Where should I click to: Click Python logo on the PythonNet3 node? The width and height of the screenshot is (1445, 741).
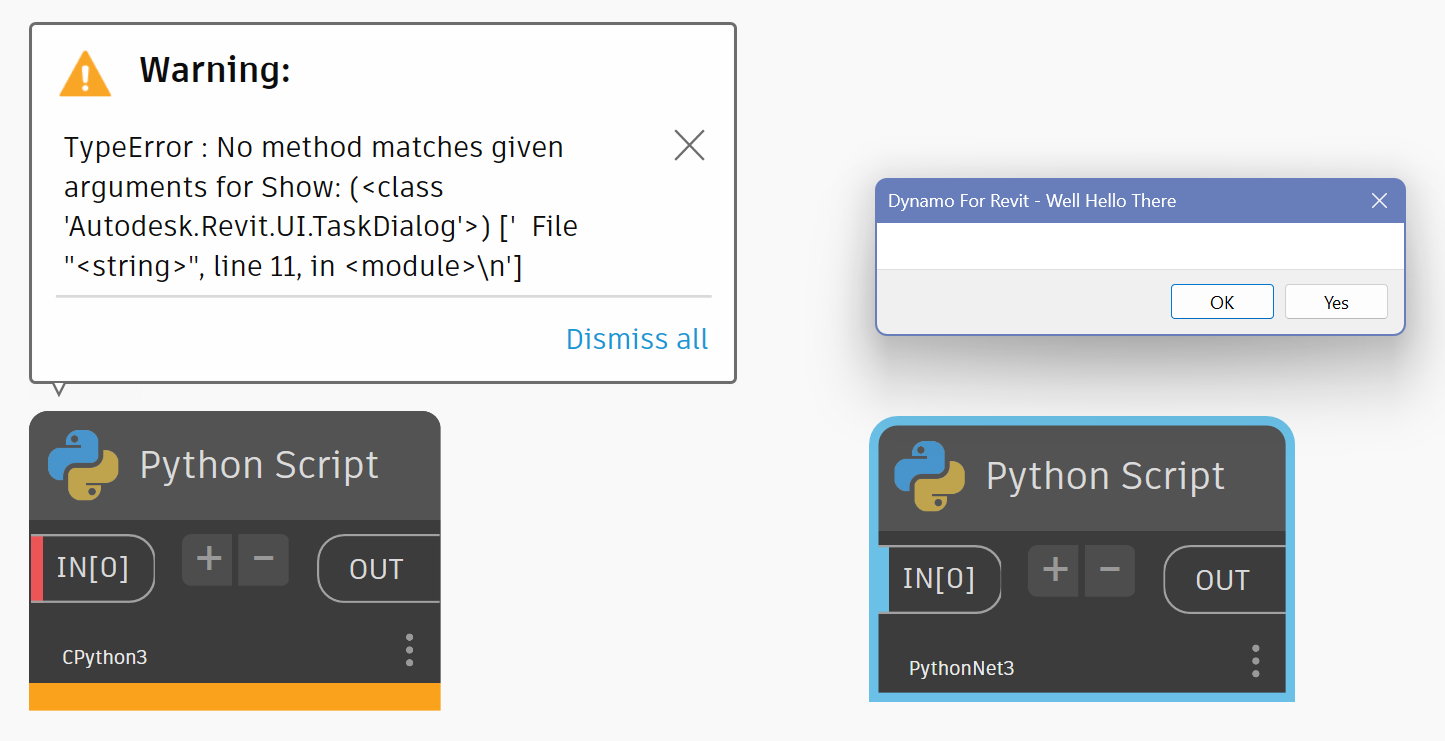click(x=929, y=476)
